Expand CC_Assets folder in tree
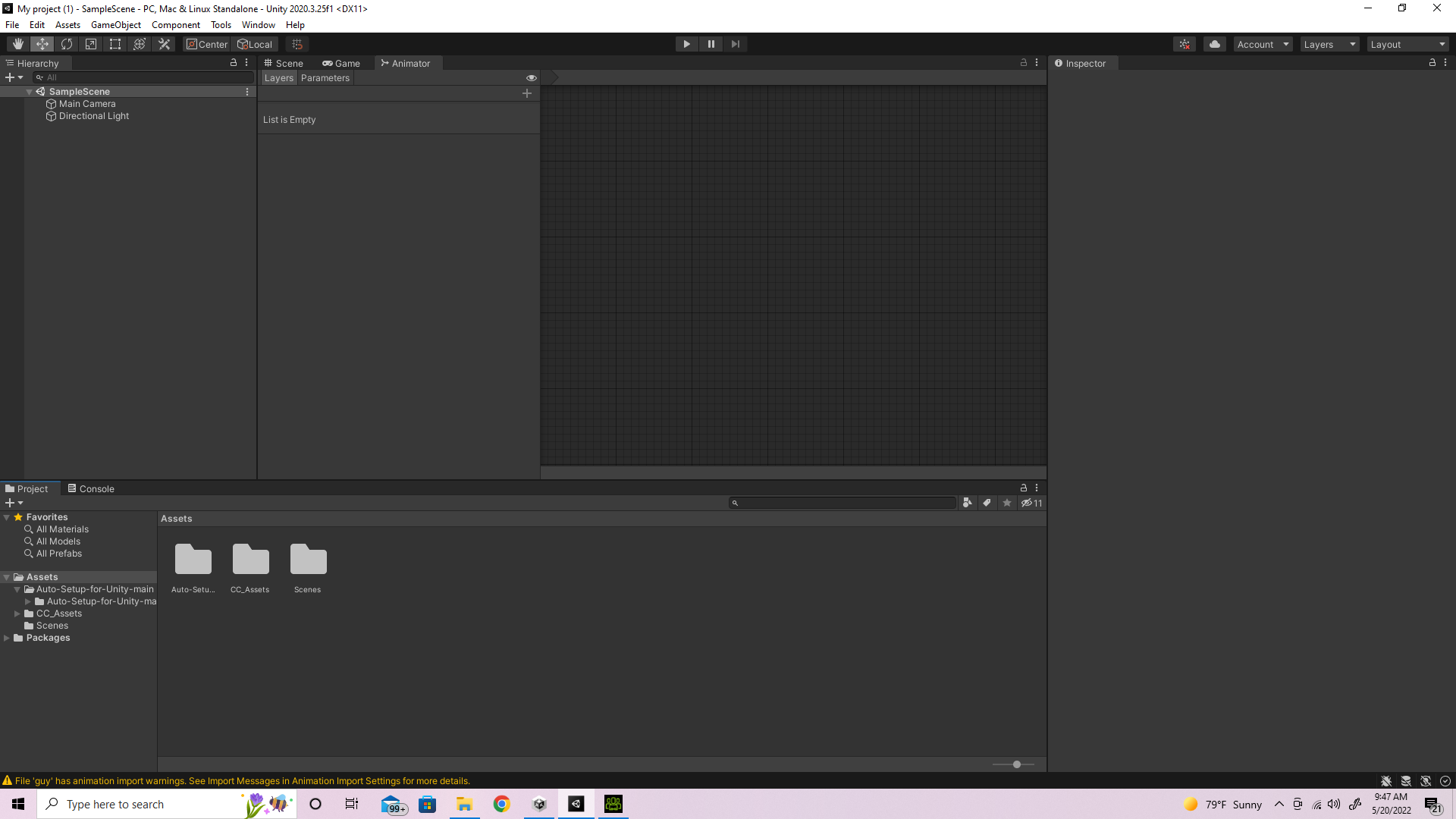1456x819 pixels. tap(17, 613)
